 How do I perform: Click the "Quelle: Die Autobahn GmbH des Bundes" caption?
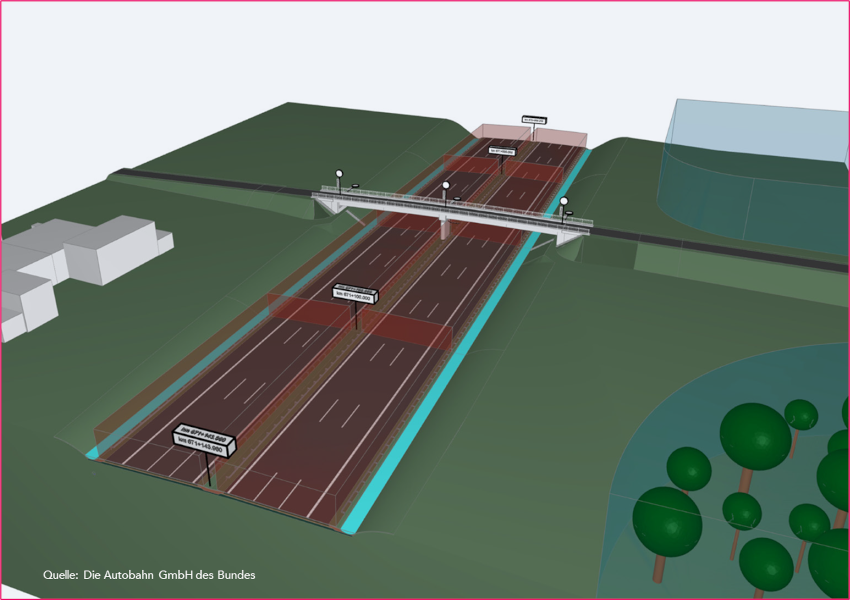click(148, 575)
